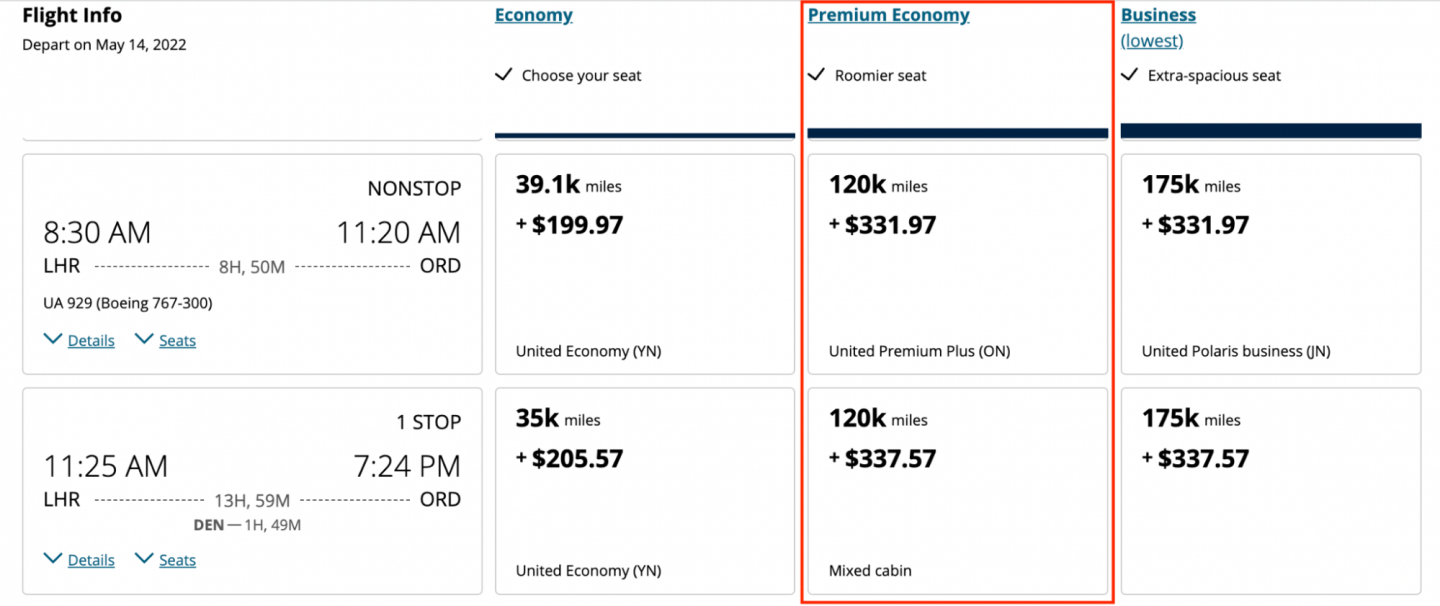
Task: Select 175k miles + $337.57 business fare
Action: point(1270,490)
